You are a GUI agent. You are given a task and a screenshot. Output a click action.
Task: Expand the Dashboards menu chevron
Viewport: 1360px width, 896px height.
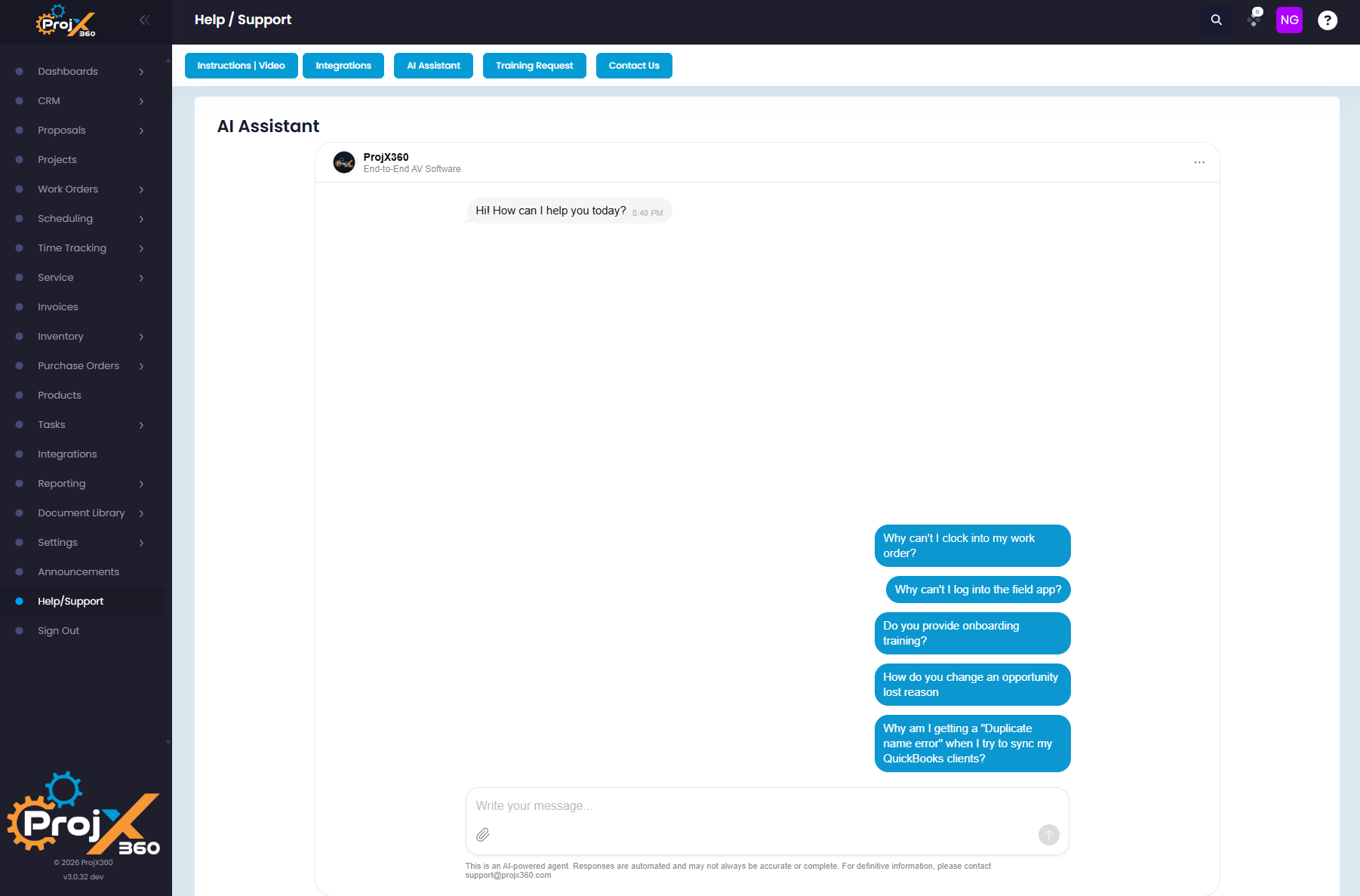tap(141, 72)
